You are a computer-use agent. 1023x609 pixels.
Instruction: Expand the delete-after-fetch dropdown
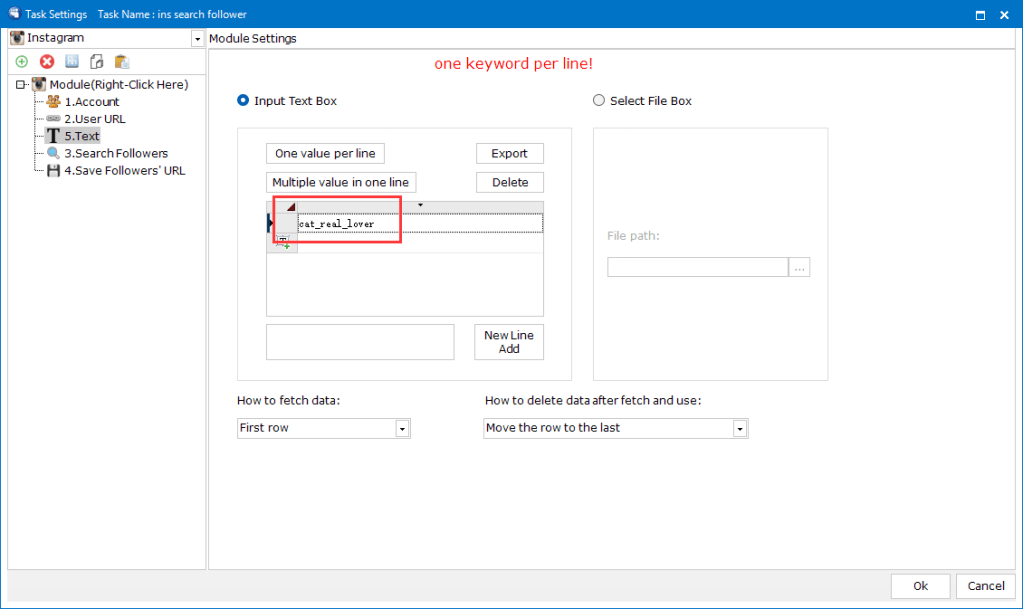point(740,429)
